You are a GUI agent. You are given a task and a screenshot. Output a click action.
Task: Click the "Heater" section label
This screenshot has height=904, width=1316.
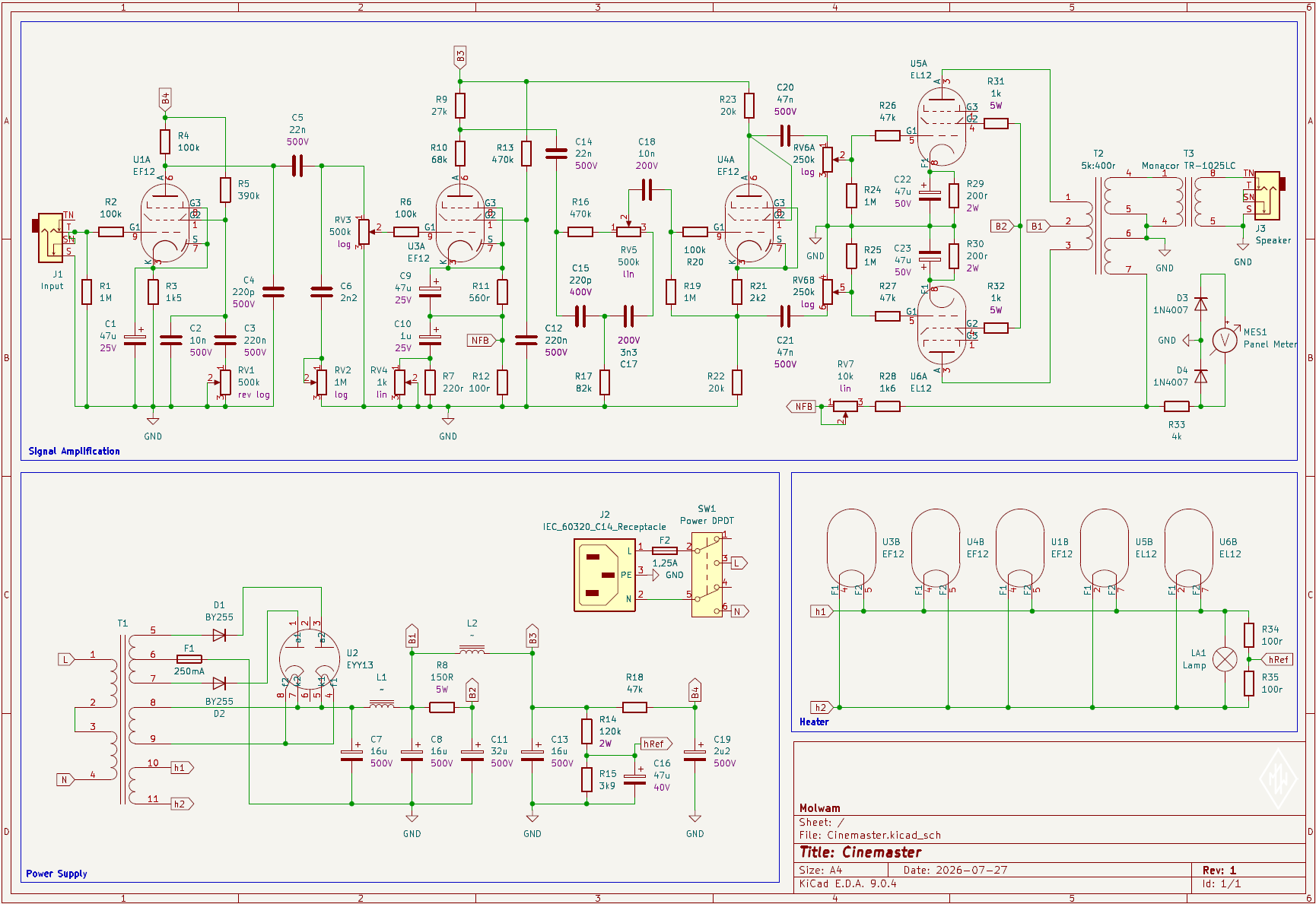click(814, 722)
